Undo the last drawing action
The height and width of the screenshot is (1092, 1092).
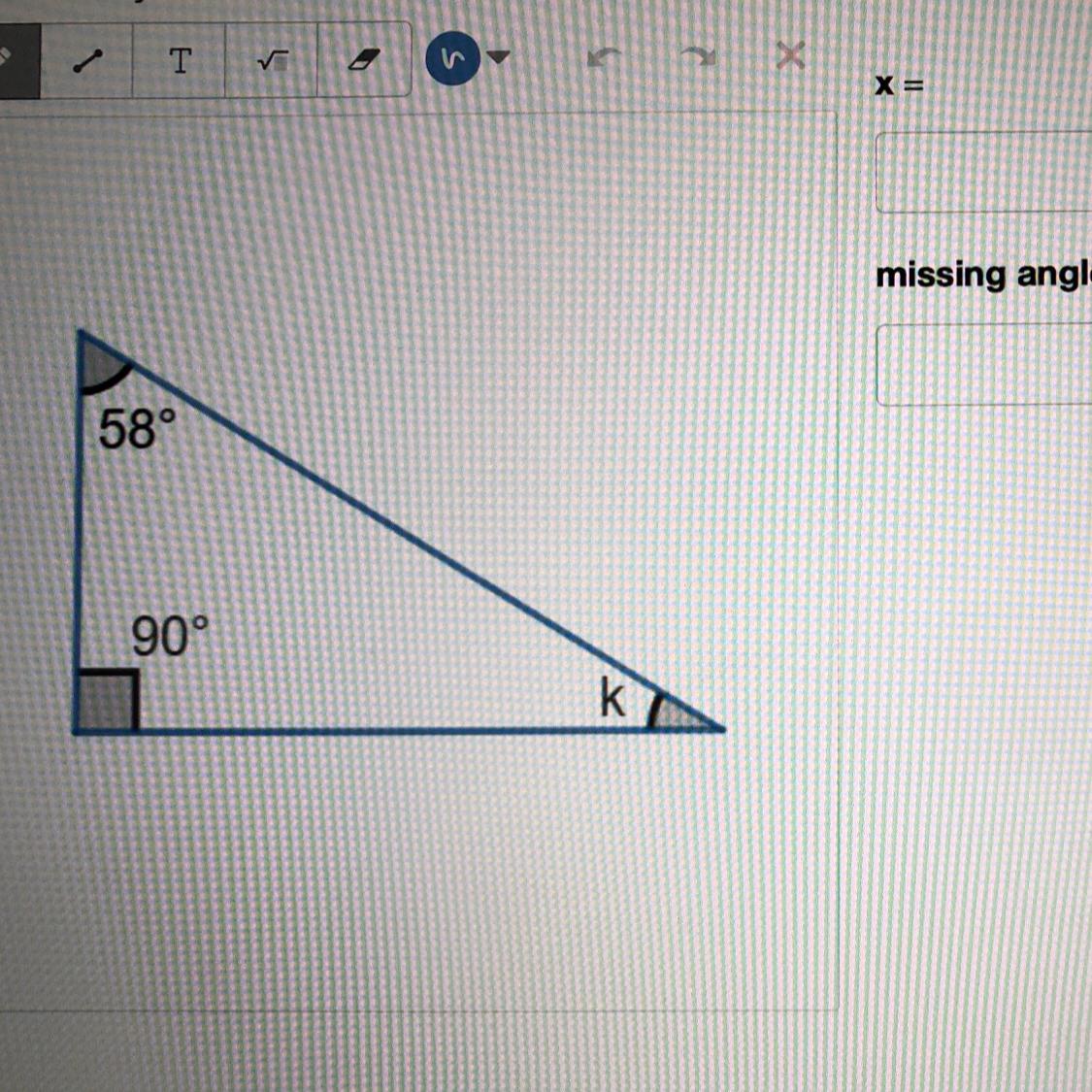tap(603, 57)
